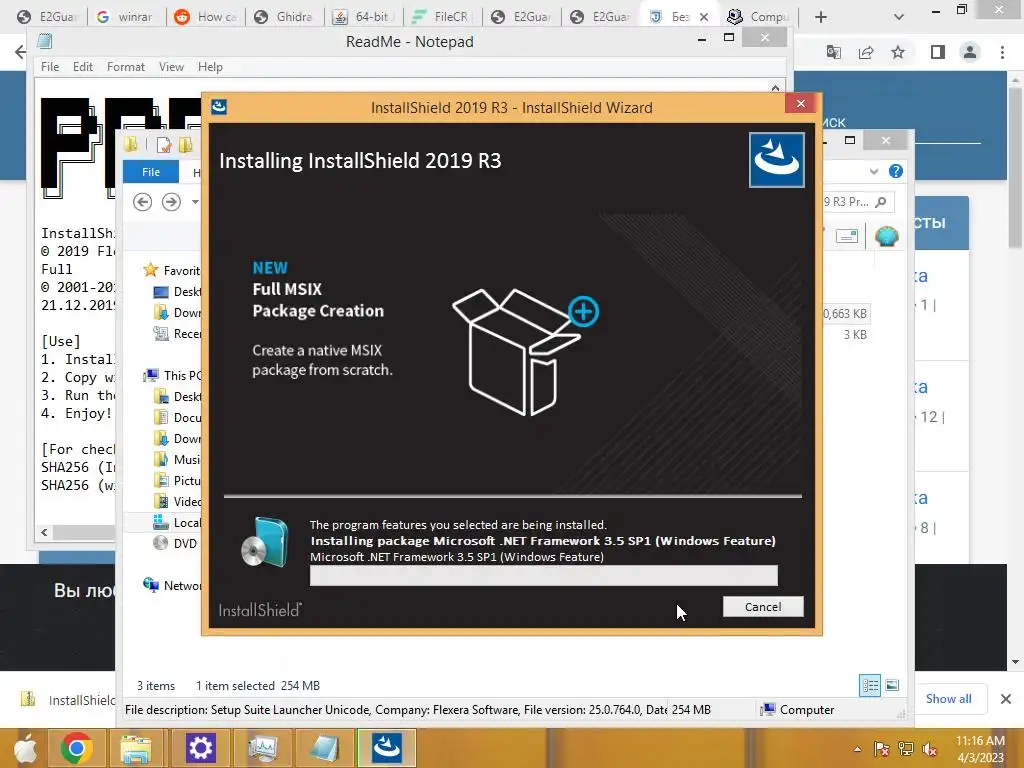Open new Chrome tab
Image resolution: width=1024 pixels, height=768 pixels.
click(821, 17)
